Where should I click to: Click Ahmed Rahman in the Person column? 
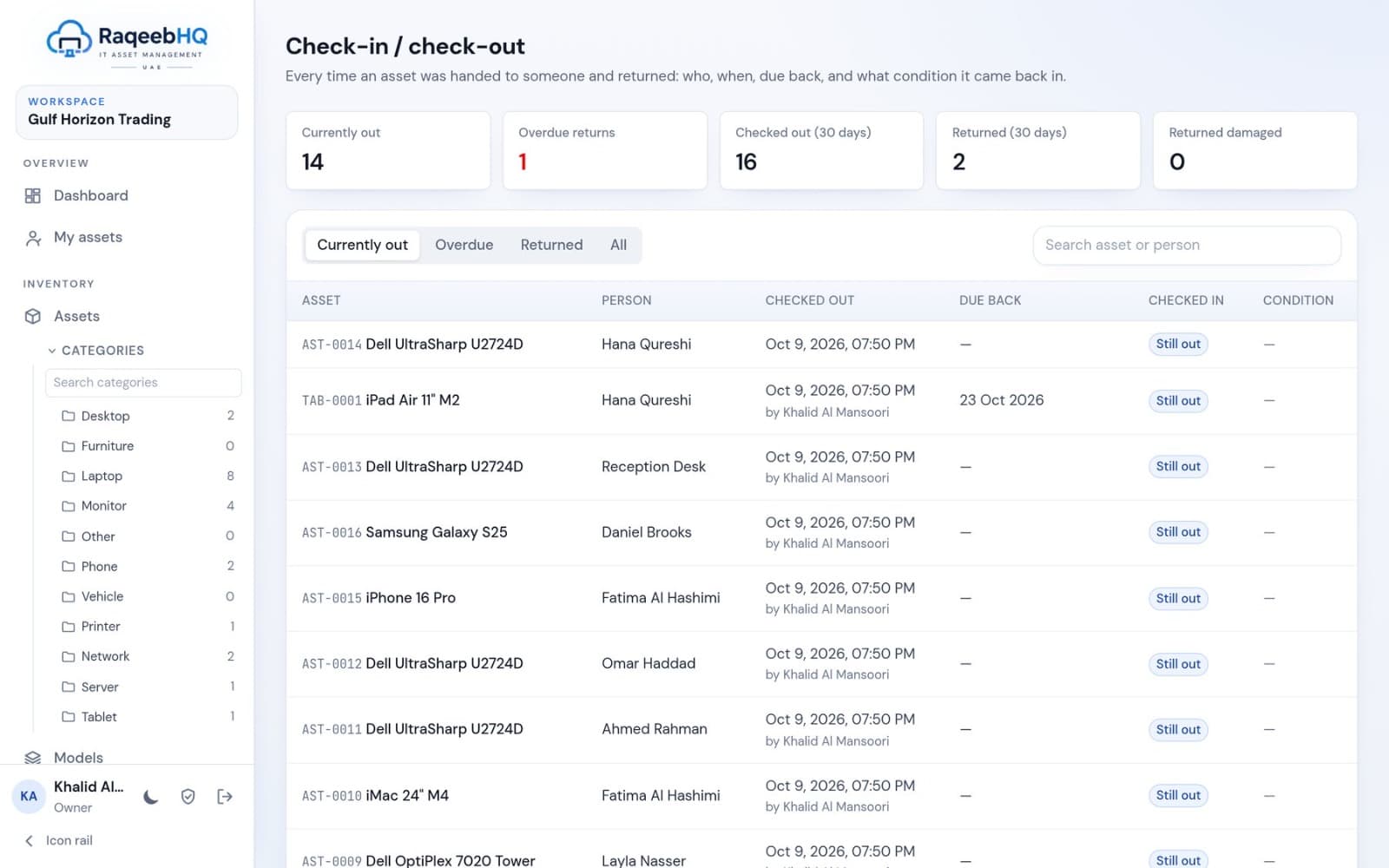654,730
